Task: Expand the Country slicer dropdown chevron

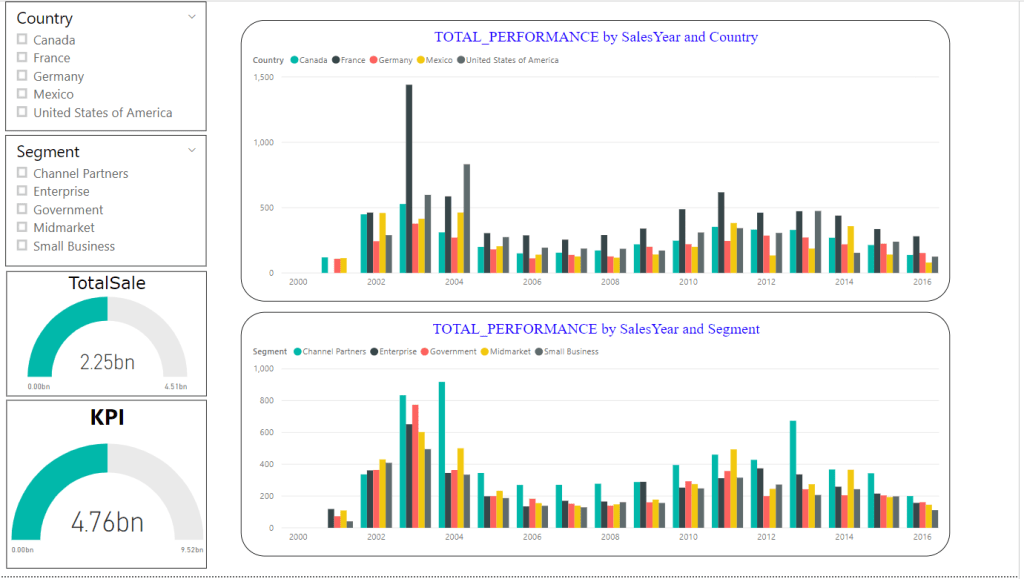Action: 192,16
